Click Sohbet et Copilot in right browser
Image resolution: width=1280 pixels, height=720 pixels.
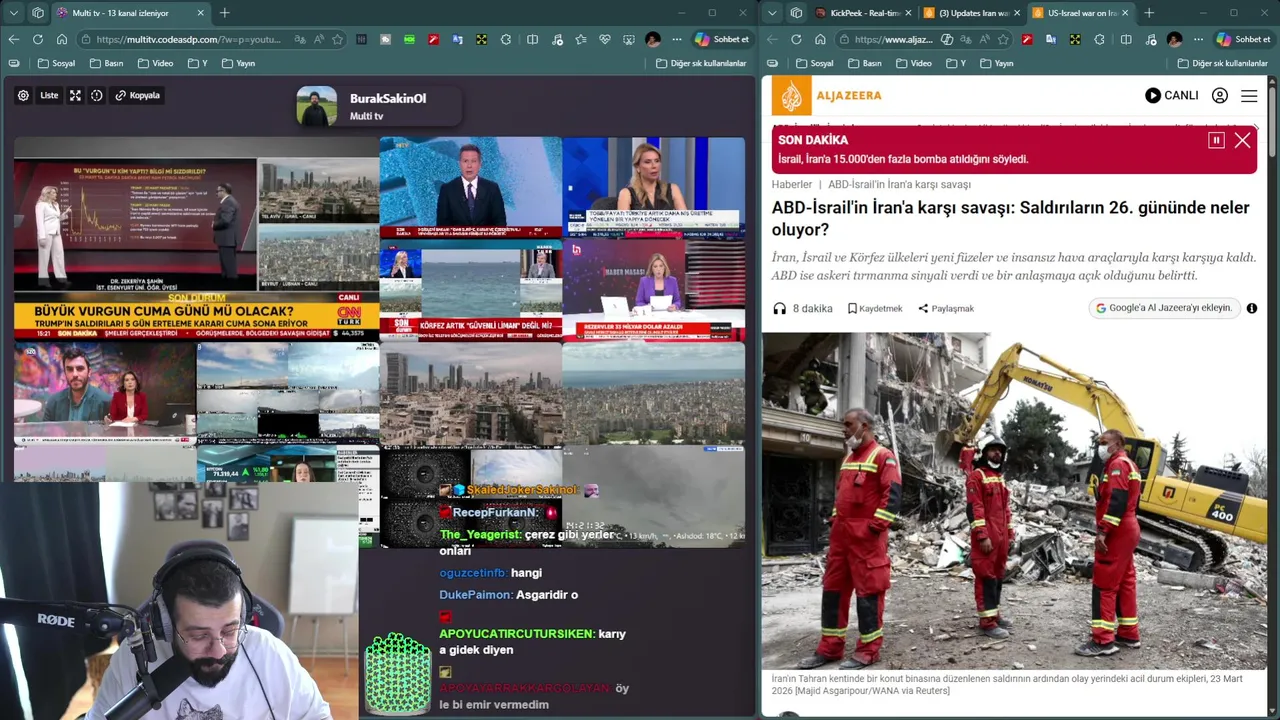1244,39
